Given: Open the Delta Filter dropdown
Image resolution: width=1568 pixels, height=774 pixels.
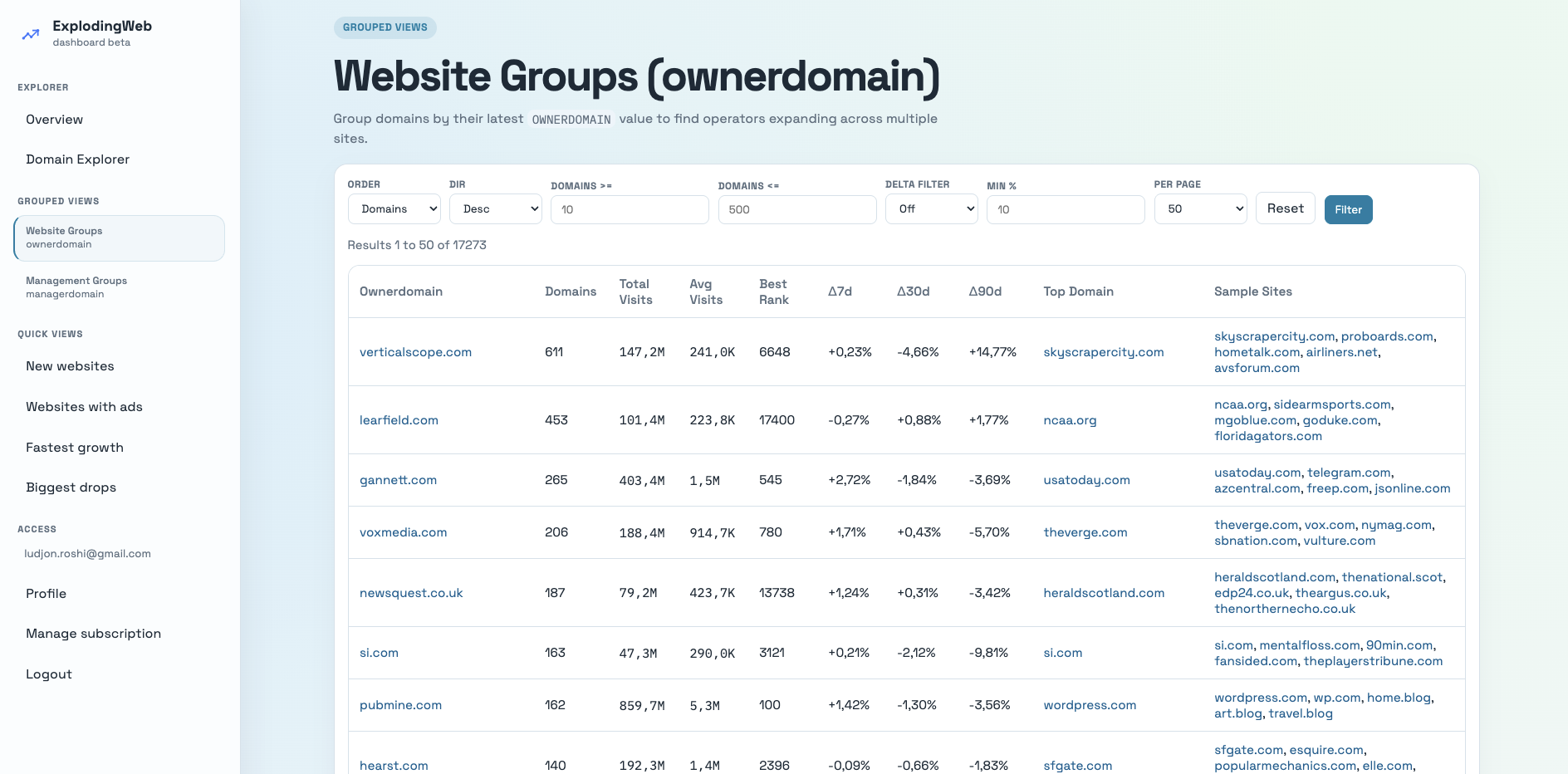Looking at the screenshot, I should click(x=932, y=209).
